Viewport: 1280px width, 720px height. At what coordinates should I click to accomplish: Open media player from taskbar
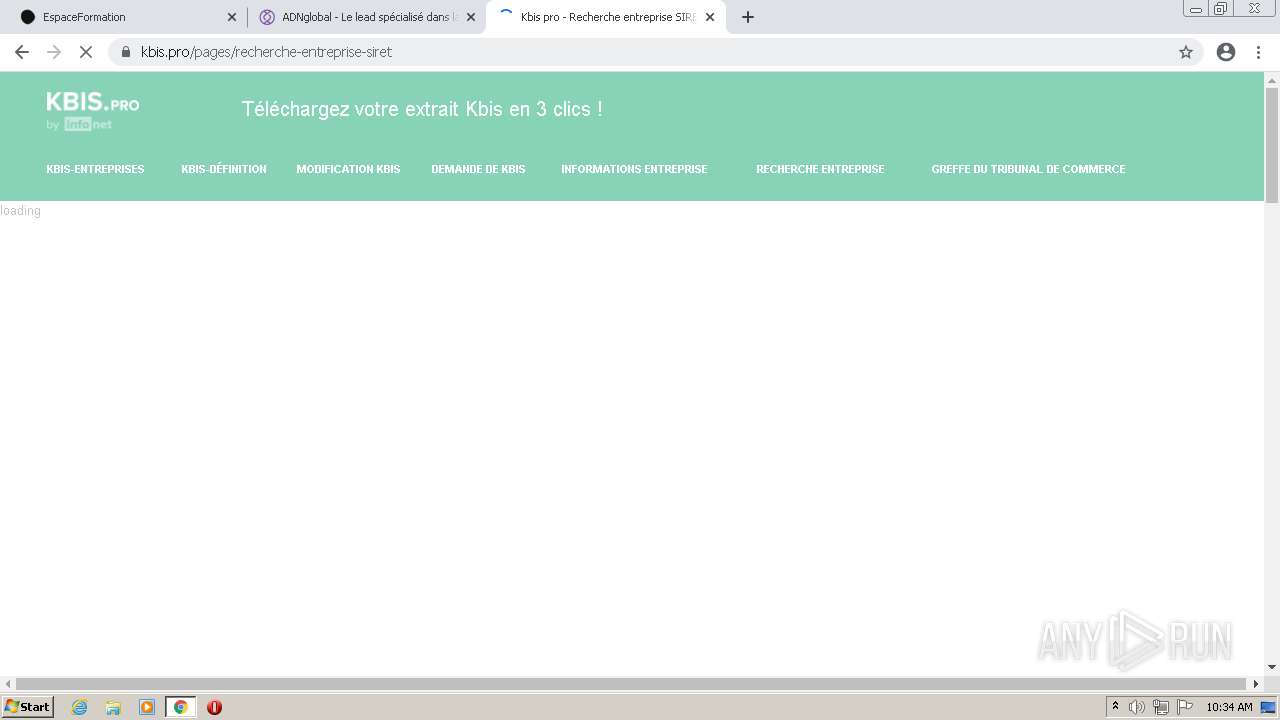click(x=147, y=707)
